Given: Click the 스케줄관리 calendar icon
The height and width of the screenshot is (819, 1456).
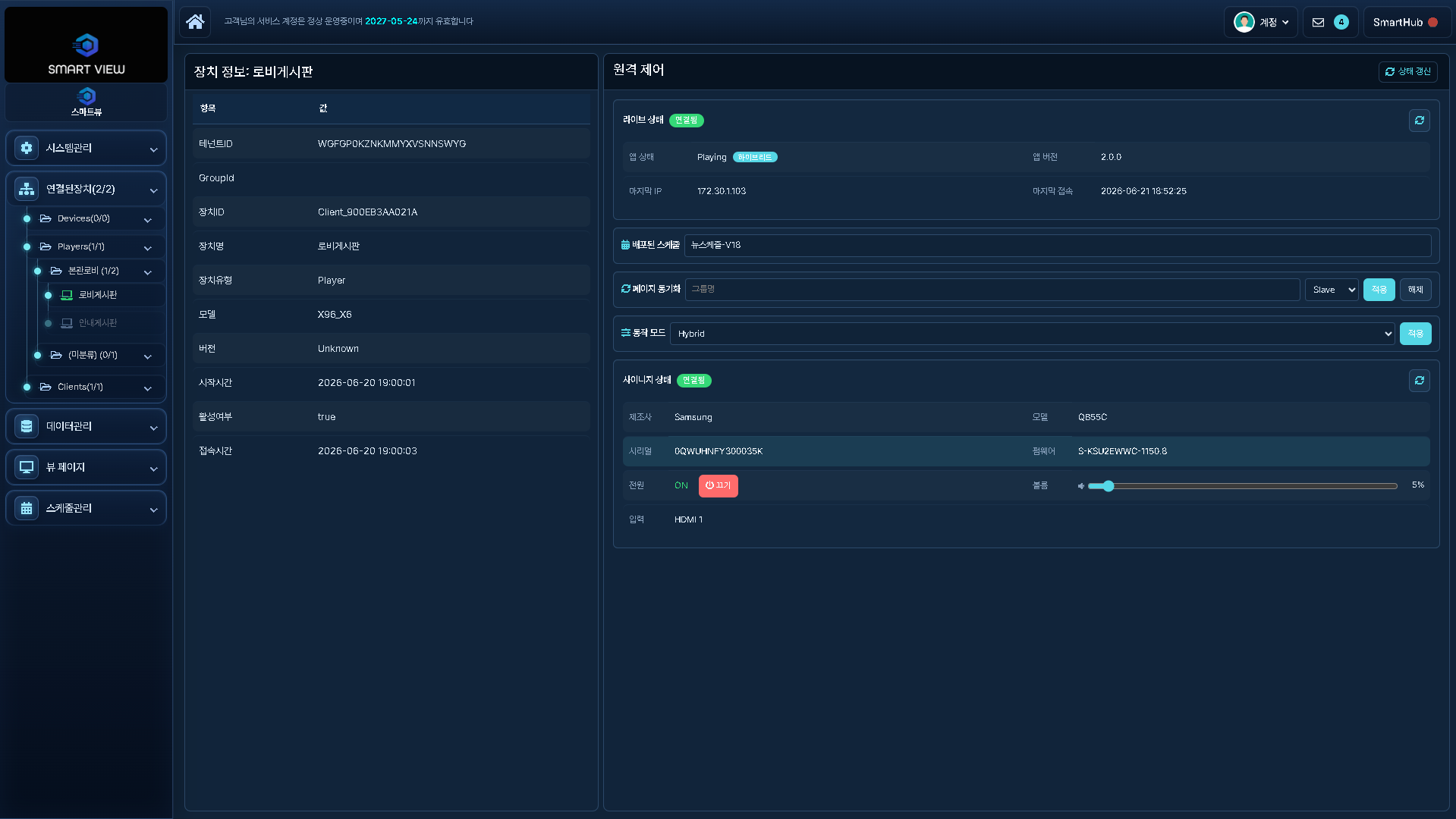Looking at the screenshot, I should (x=27, y=508).
